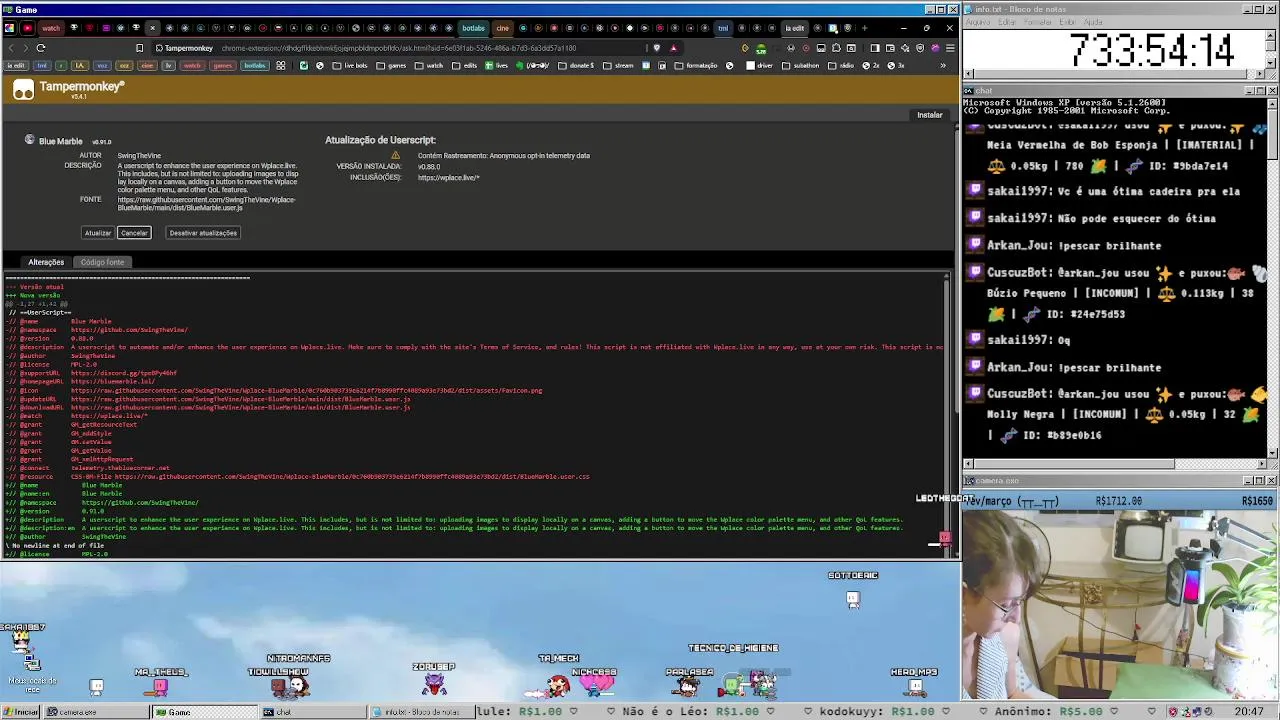Open Ajuda menu in Bloco de notas
The image size is (1280, 720).
click(1093, 22)
